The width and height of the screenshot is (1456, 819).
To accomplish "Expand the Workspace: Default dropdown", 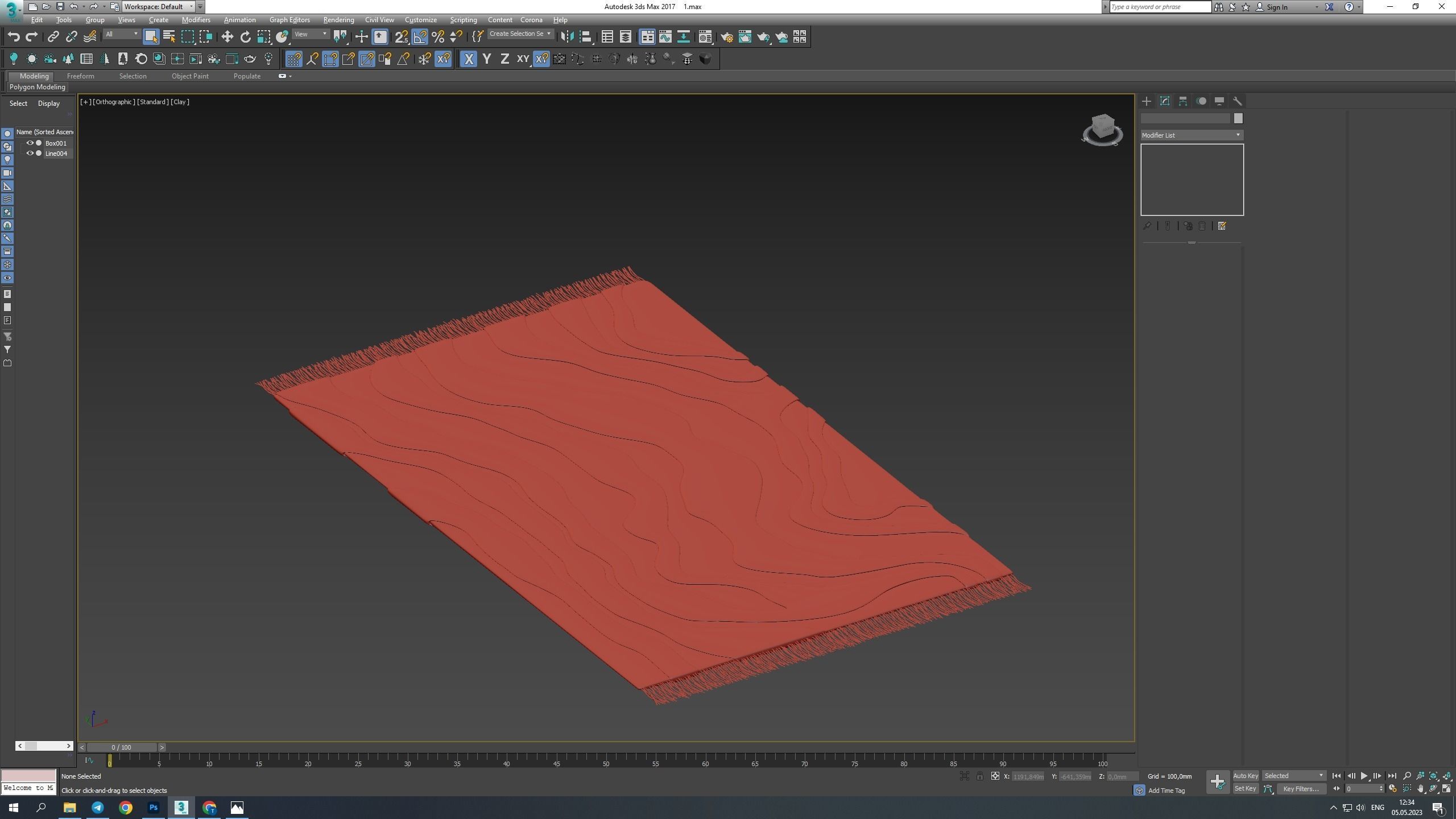I will pos(159,7).
